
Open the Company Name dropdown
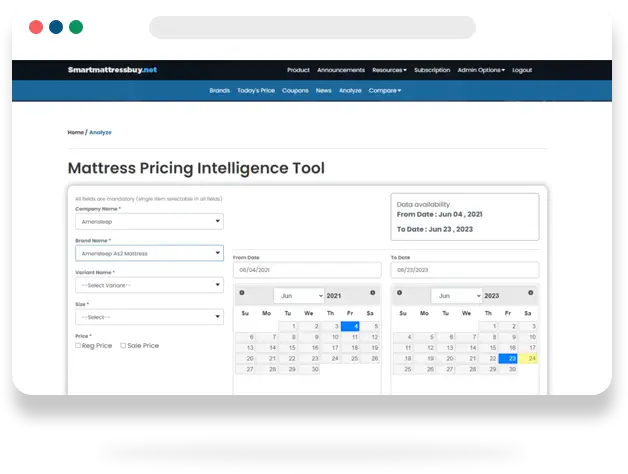pos(149,221)
